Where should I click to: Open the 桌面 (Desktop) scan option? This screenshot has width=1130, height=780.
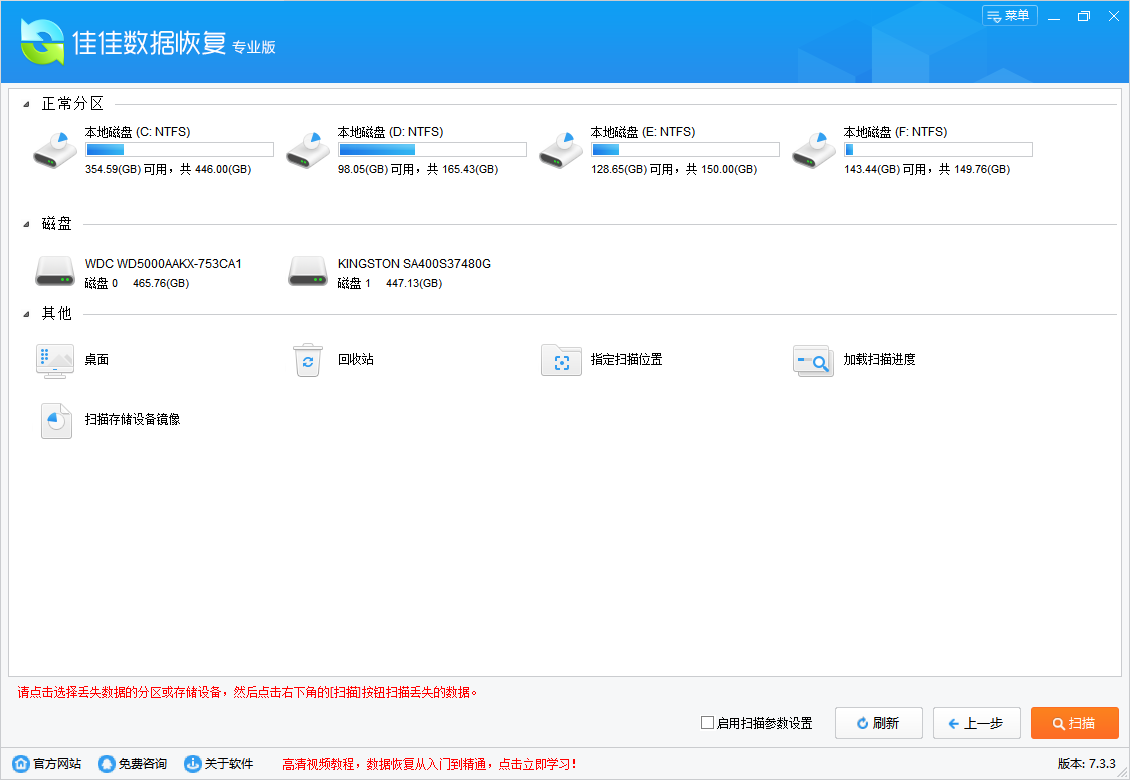click(x=55, y=361)
